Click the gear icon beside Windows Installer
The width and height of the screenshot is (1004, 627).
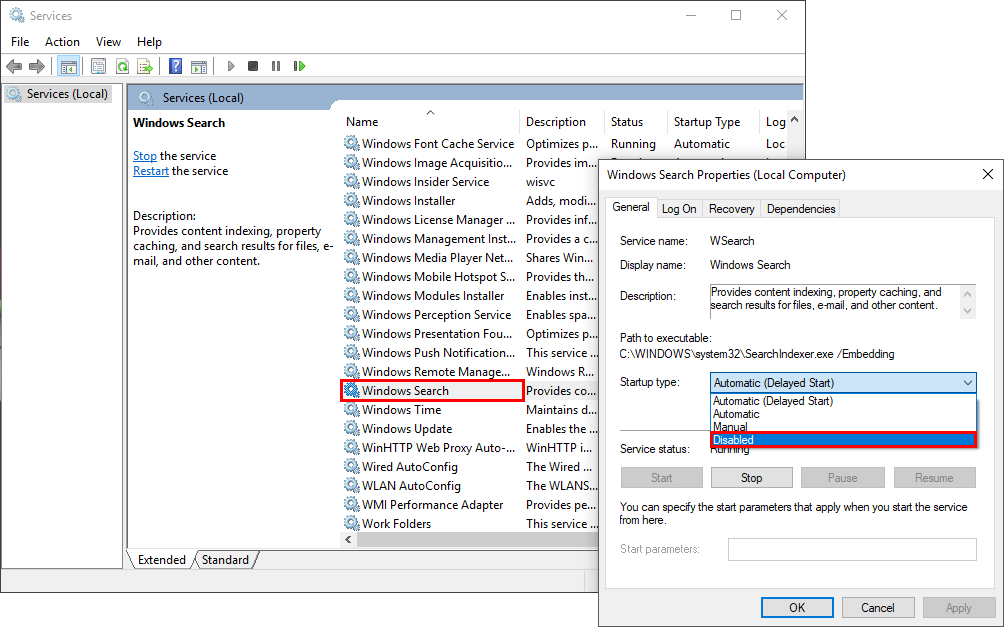(x=352, y=200)
